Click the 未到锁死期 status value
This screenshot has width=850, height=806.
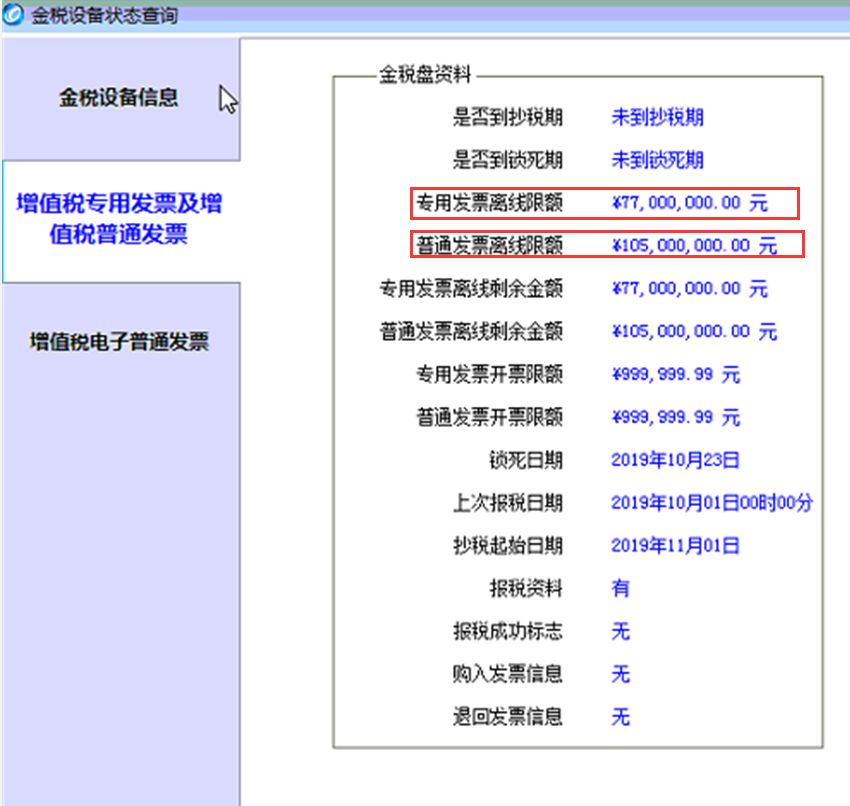(658, 160)
